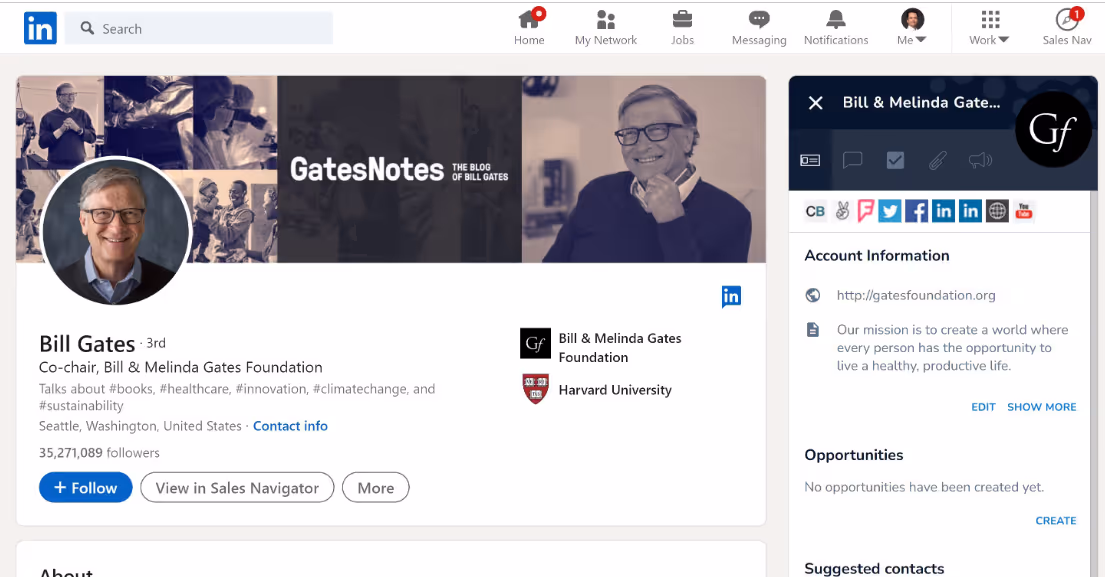This screenshot has height=577, width=1105.
Task: Check Notifications bell
Action: click(836, 25)
